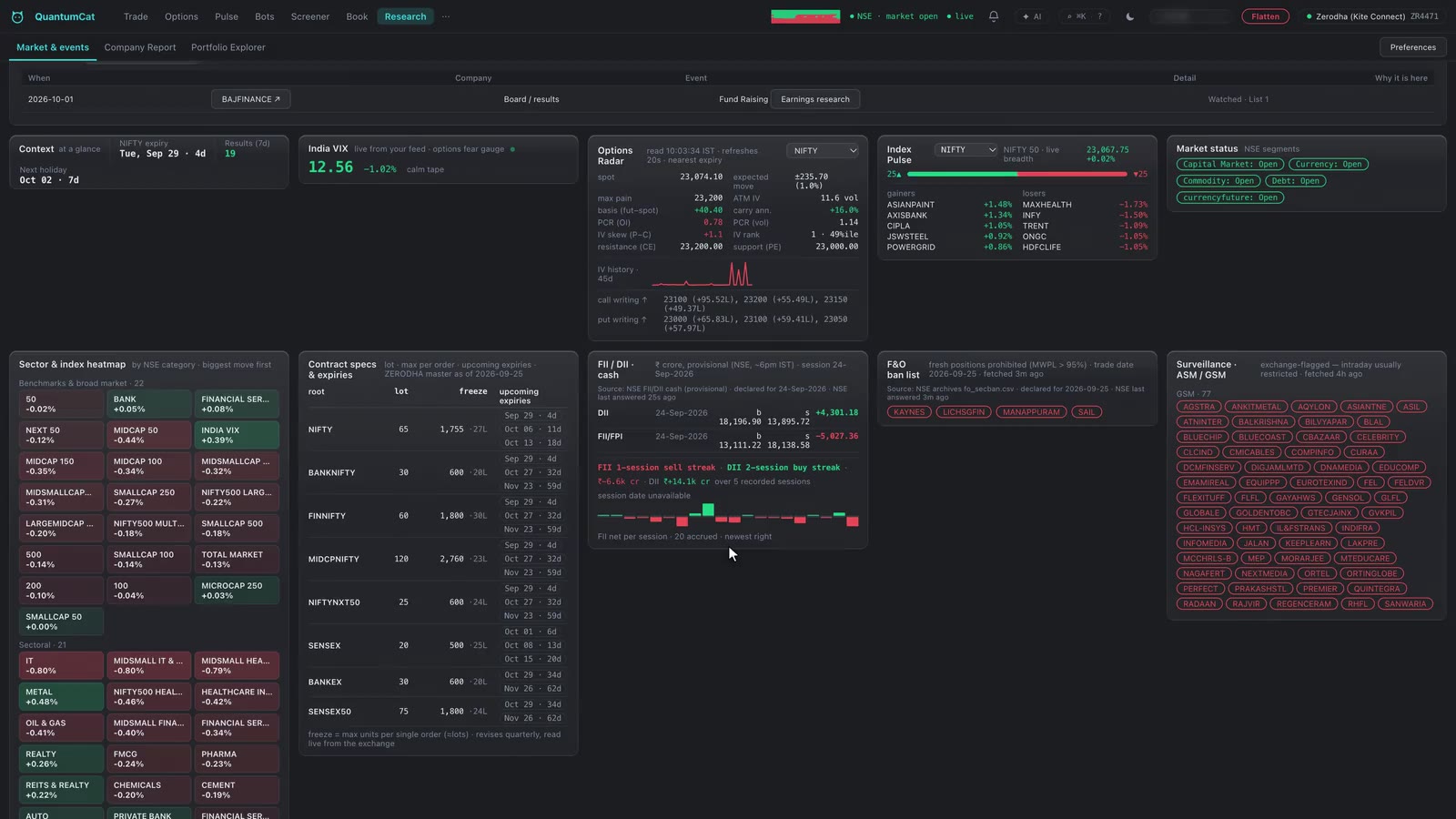Select the ANKITMETAL GSM chip

1257,407
